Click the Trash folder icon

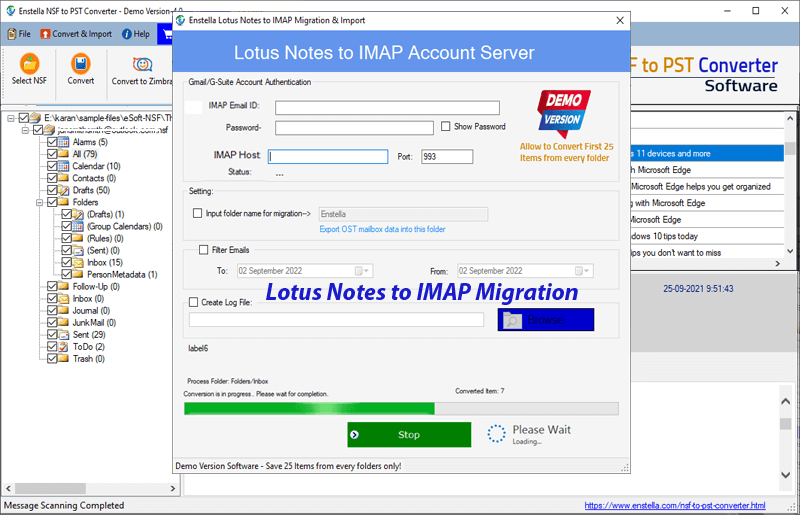(63, 359)
